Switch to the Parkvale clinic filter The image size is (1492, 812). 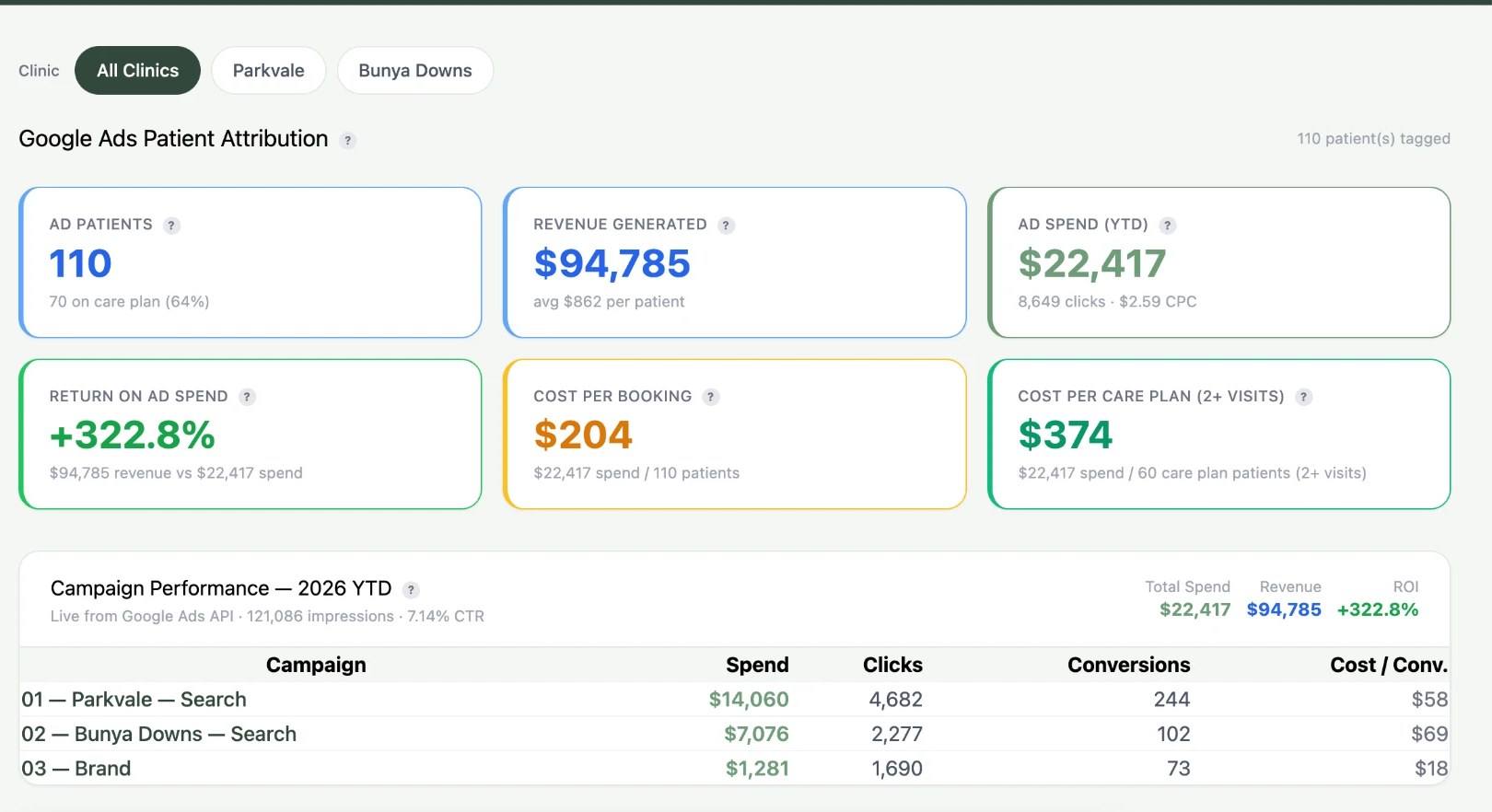pos(268,70)
